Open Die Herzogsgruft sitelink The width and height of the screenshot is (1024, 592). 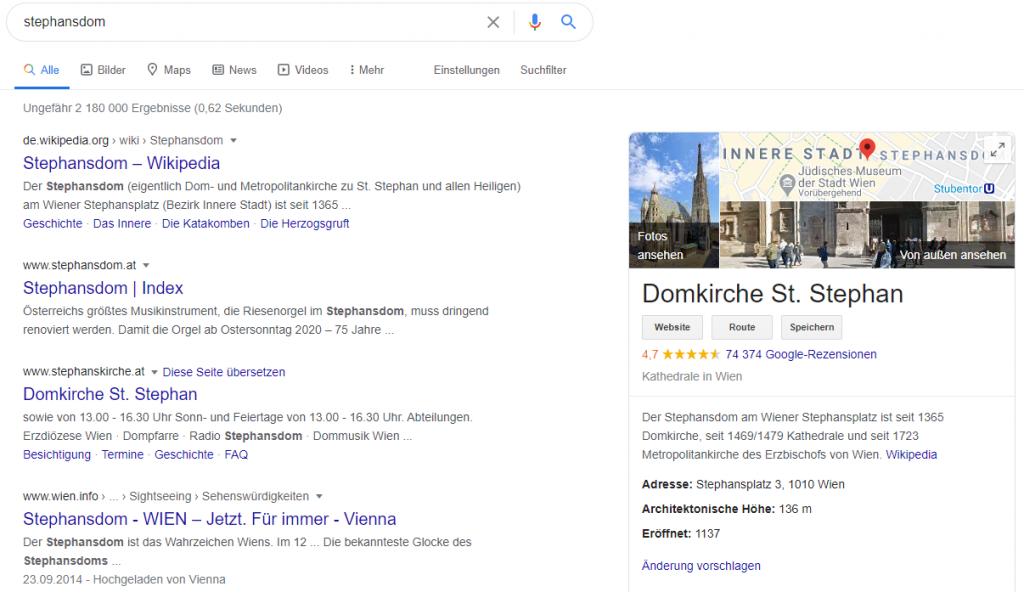click(x=305, y=223)
